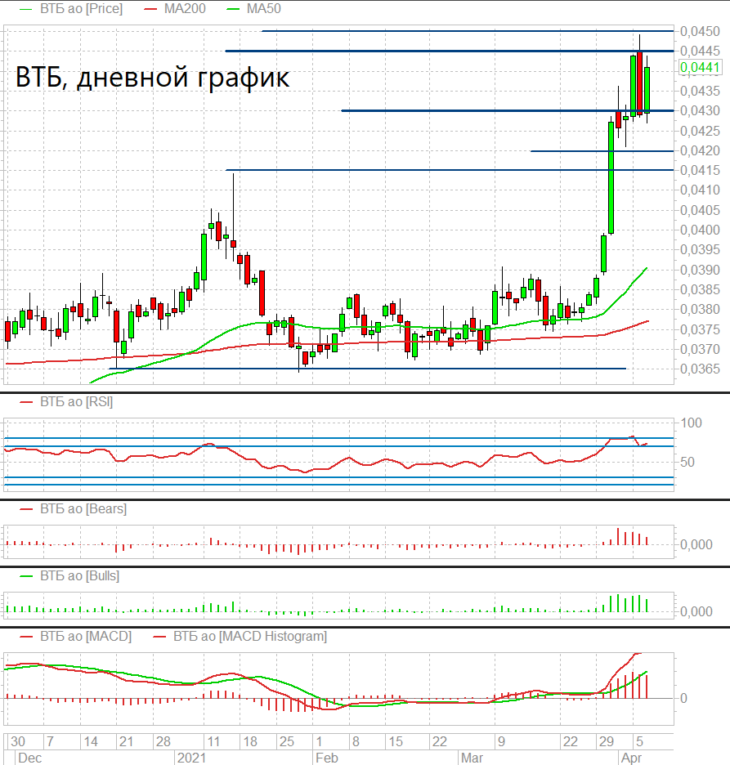This screenshot has width=730, height=765.
Task: Click the date label 11 on time axis
Action: click(x=213, y=742)
